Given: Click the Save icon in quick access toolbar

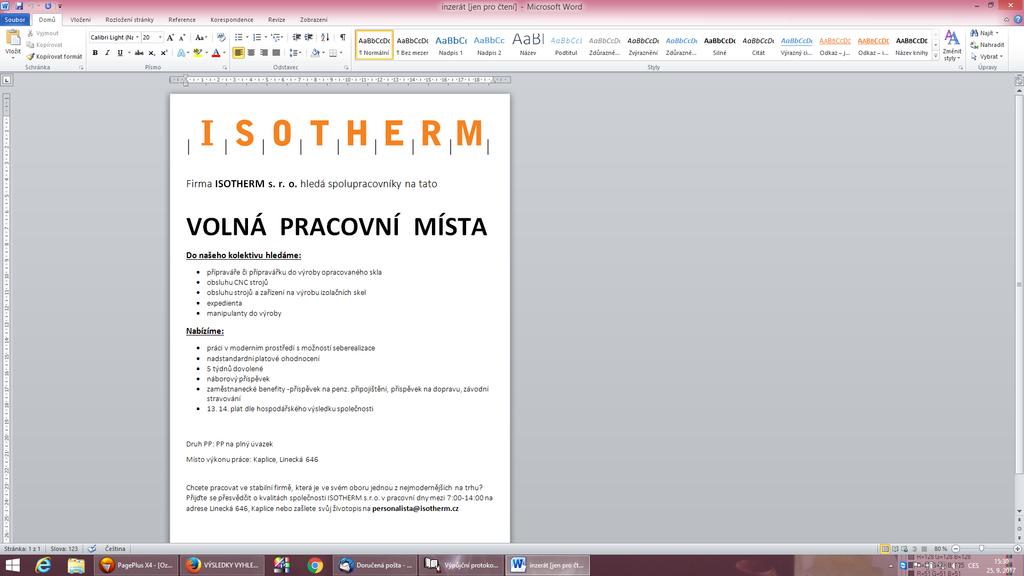Looking at the screenshot, I should 19,6.
